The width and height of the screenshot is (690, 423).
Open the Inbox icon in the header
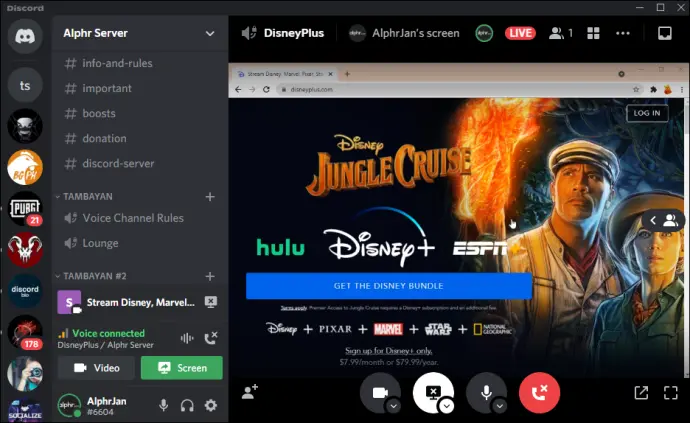pyautogui.click(x=664, y=33)
